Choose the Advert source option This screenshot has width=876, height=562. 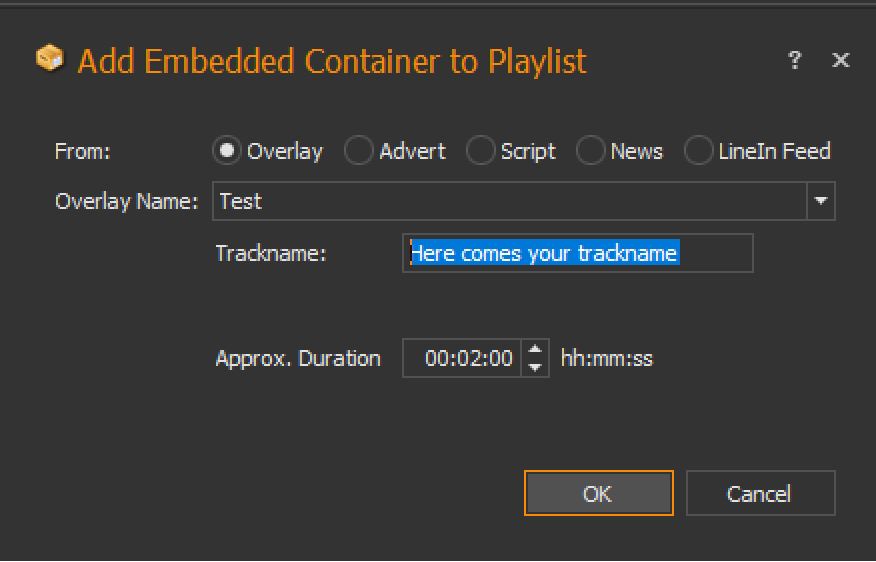359,151
